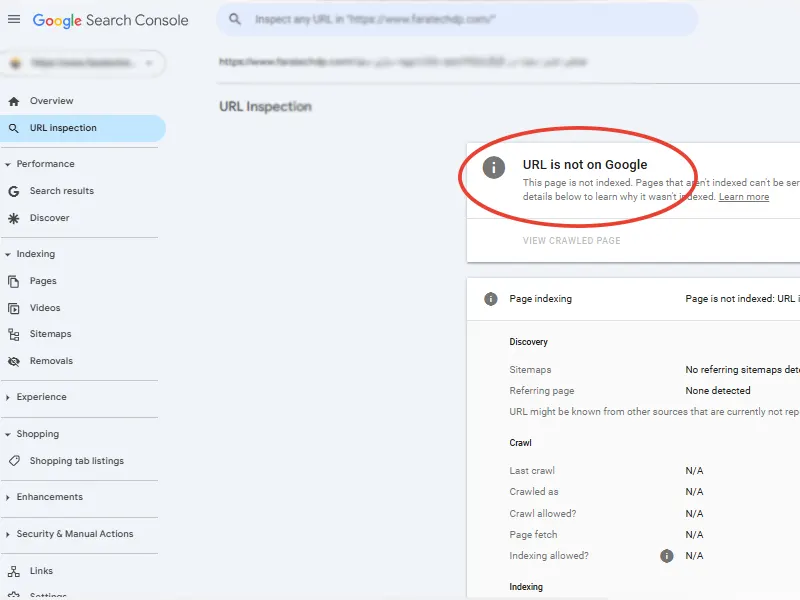Click the Last crawl label
Viewport: 800px width, 600px height.
tap(532, 471)
